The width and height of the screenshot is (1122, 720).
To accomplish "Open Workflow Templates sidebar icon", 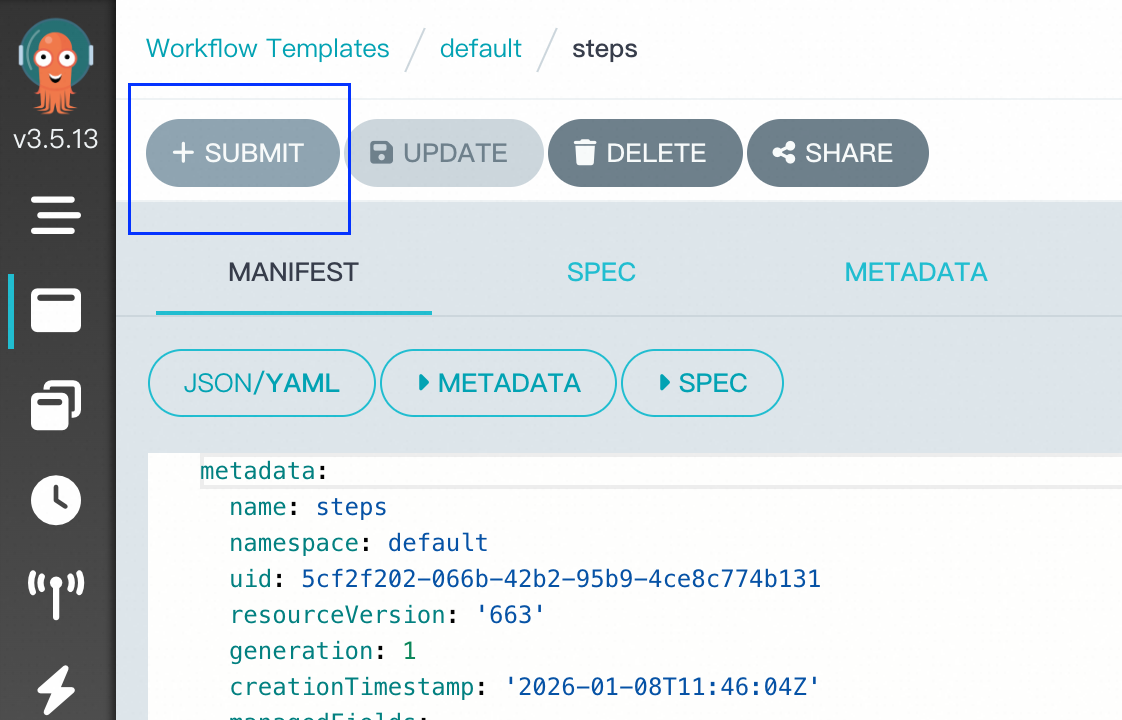I will tap(56, 311).
